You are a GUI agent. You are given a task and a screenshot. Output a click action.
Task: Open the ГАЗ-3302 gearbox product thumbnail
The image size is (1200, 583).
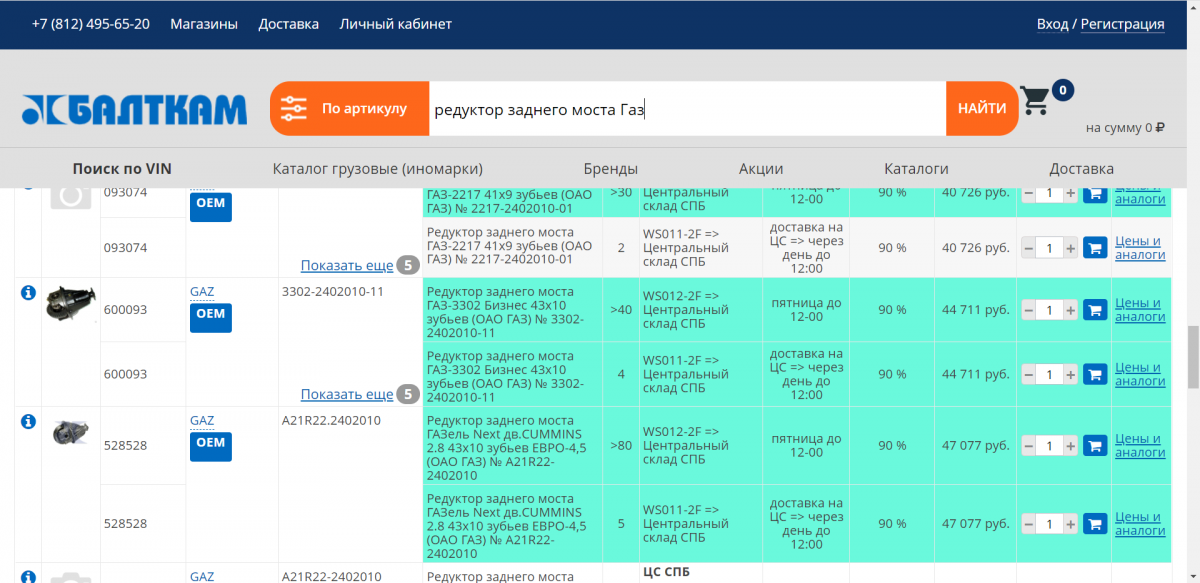click(x=70, y=302)
